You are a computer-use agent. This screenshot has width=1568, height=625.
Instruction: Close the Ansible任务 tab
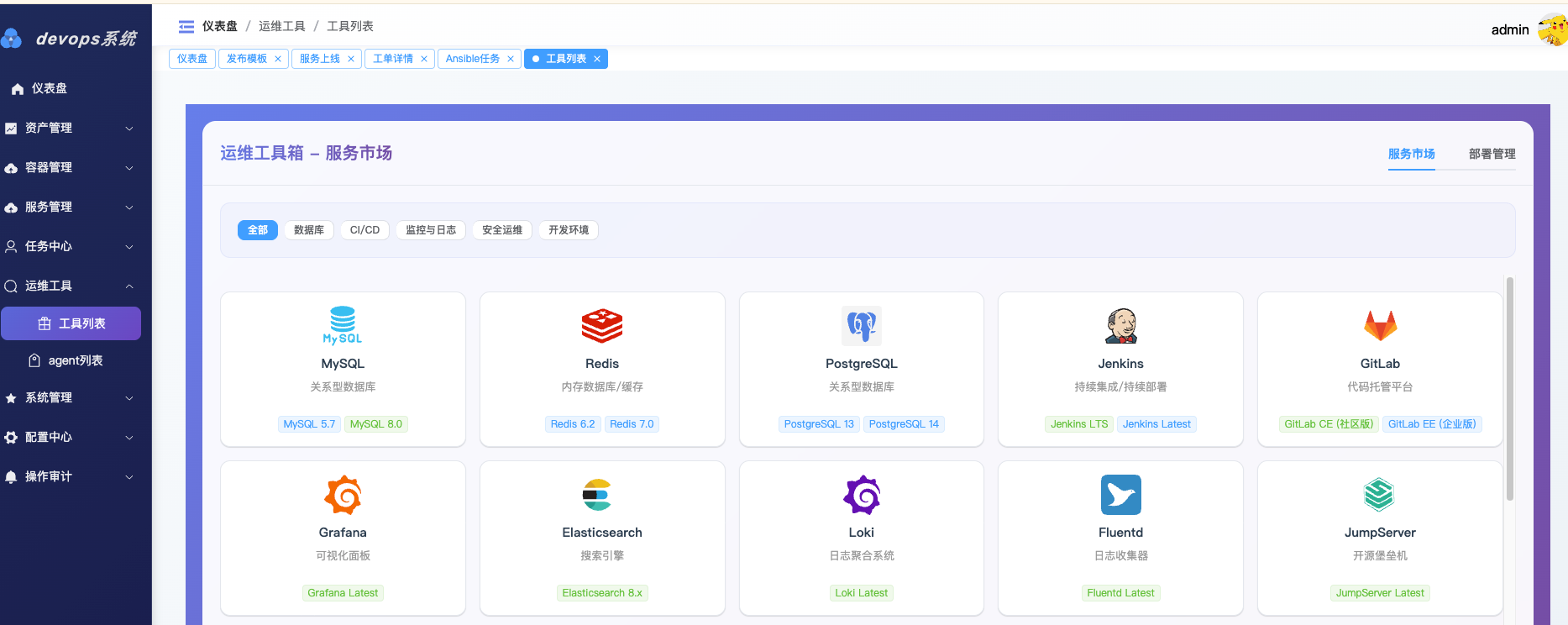[x=511, y=59]
